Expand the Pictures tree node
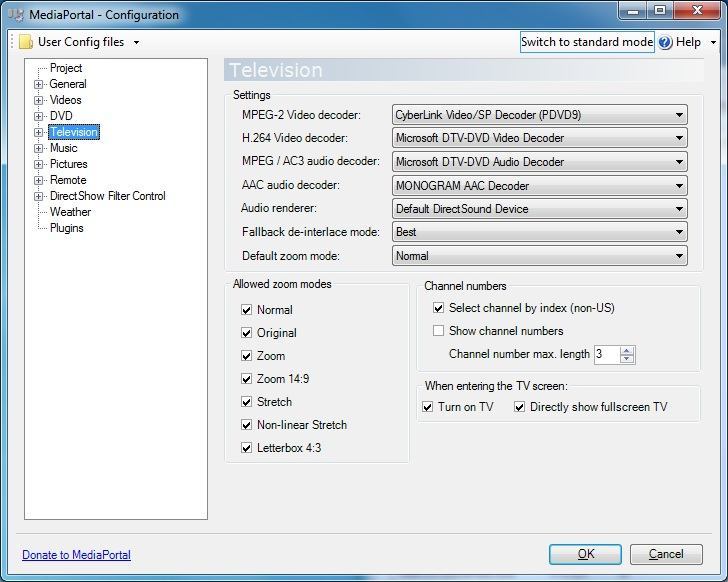This screenshot has height=582, width=728. click(x=39, y=164)
